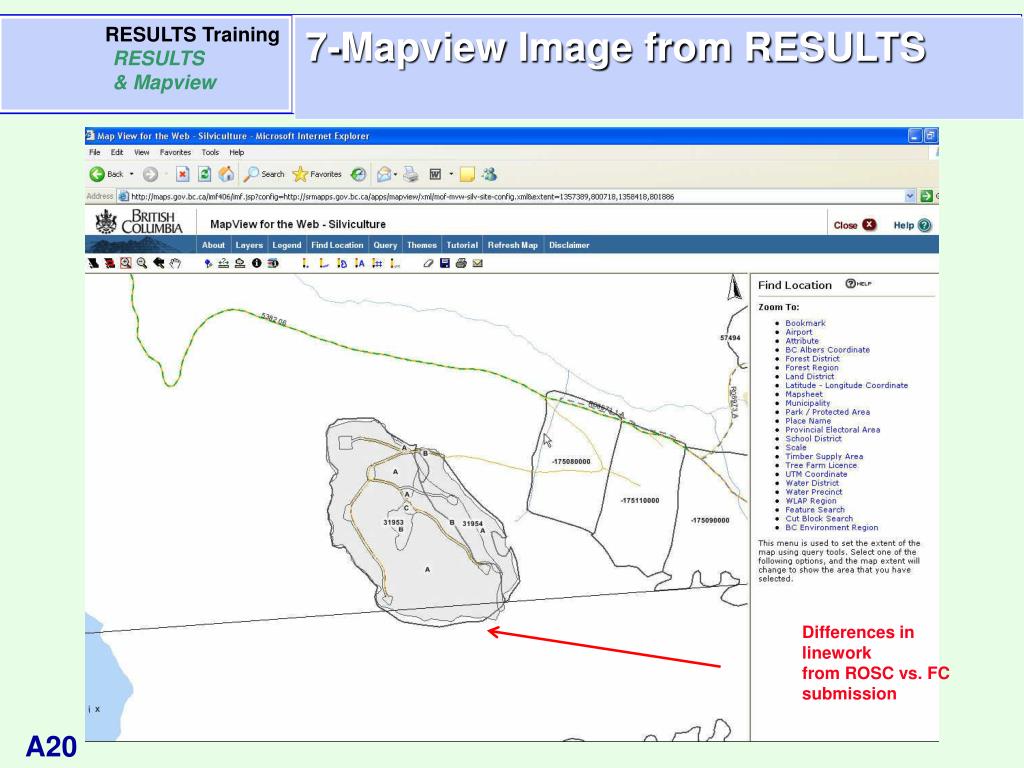Stop page loading with the red X icon

[x=183, y=174]
